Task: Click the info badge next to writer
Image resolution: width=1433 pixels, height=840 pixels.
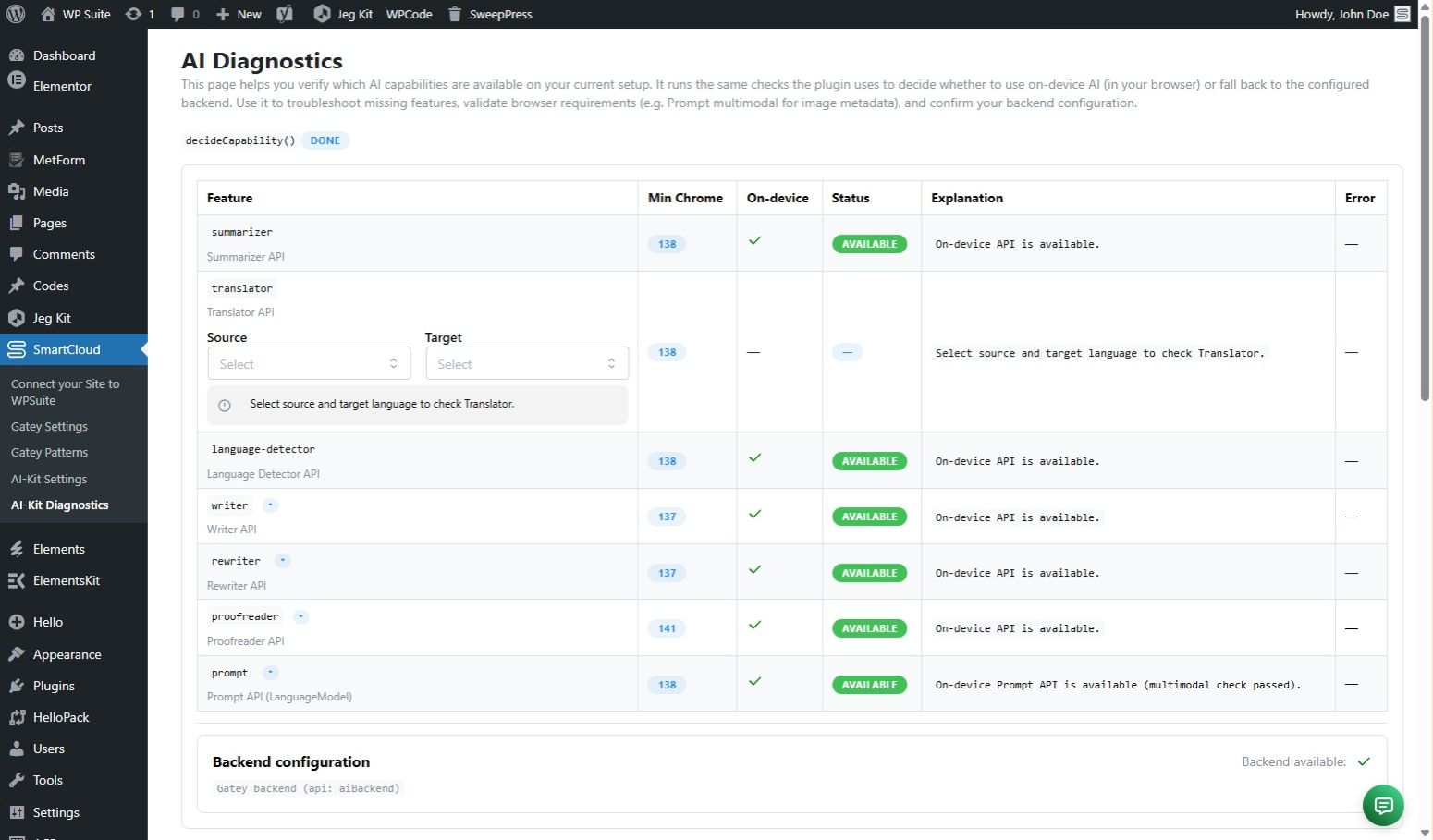Action: tap(270, 505)
